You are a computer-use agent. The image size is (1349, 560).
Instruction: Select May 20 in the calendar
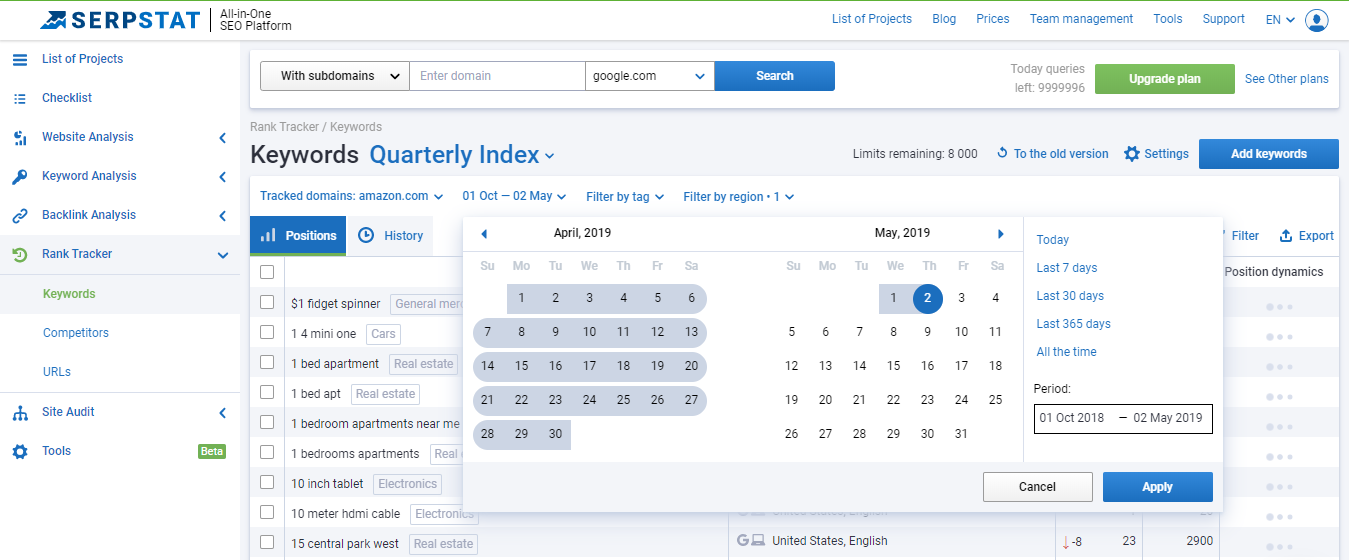pos(825,400)
